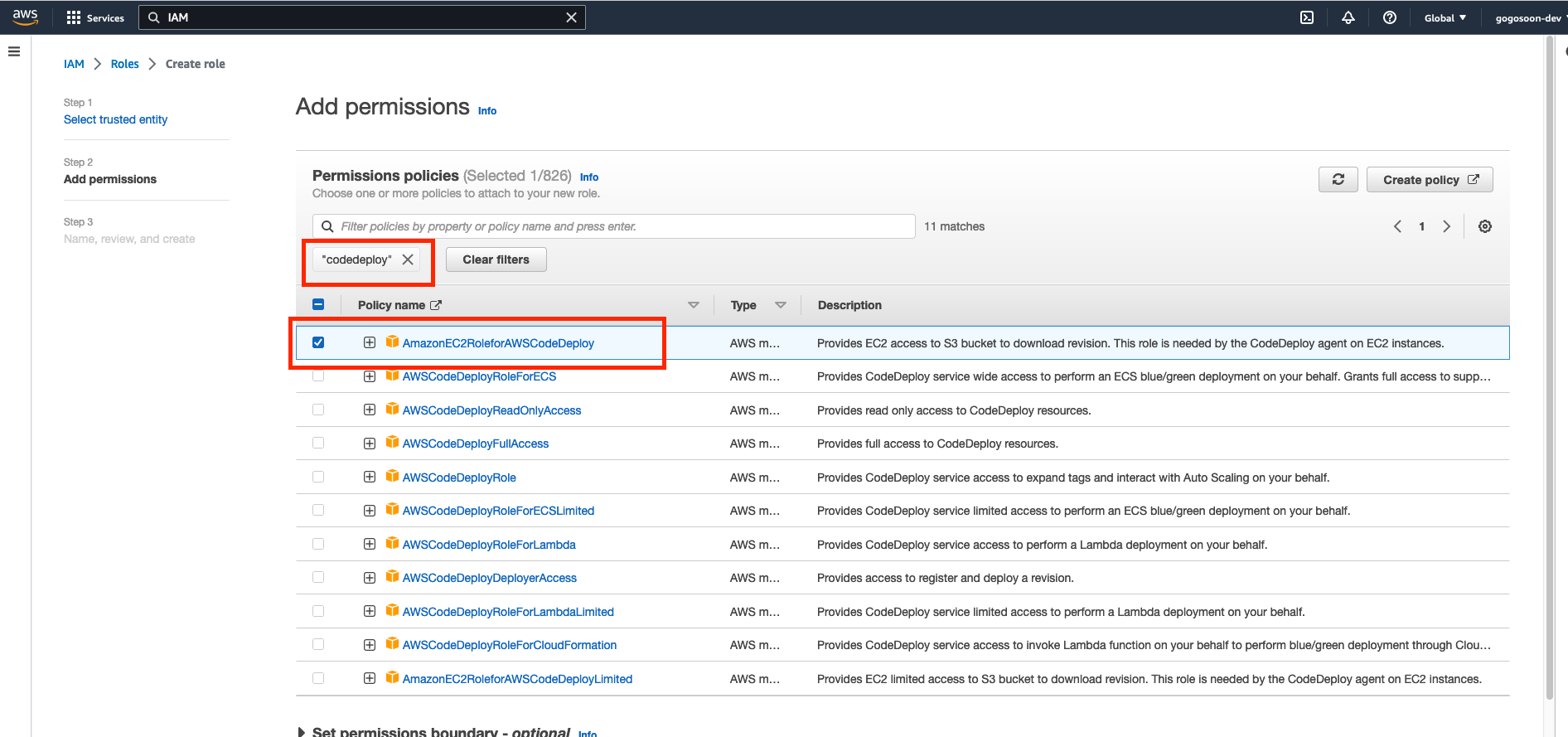Click the Create policy button

coord(1429,180)
